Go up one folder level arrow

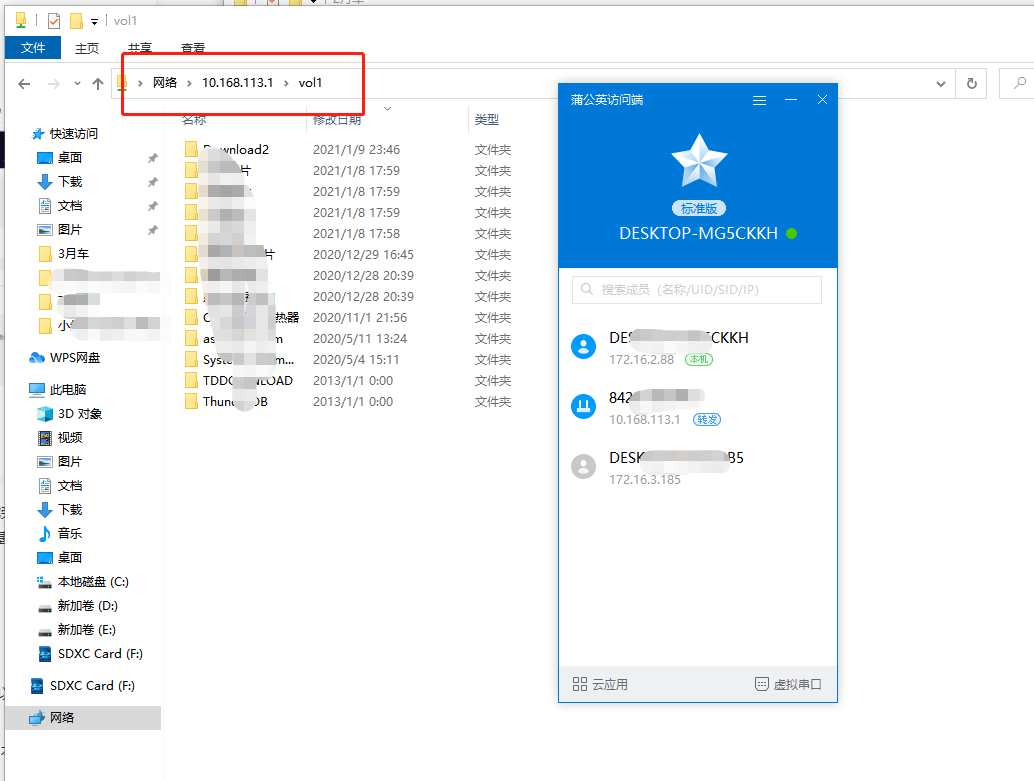(x=98, y=84)
